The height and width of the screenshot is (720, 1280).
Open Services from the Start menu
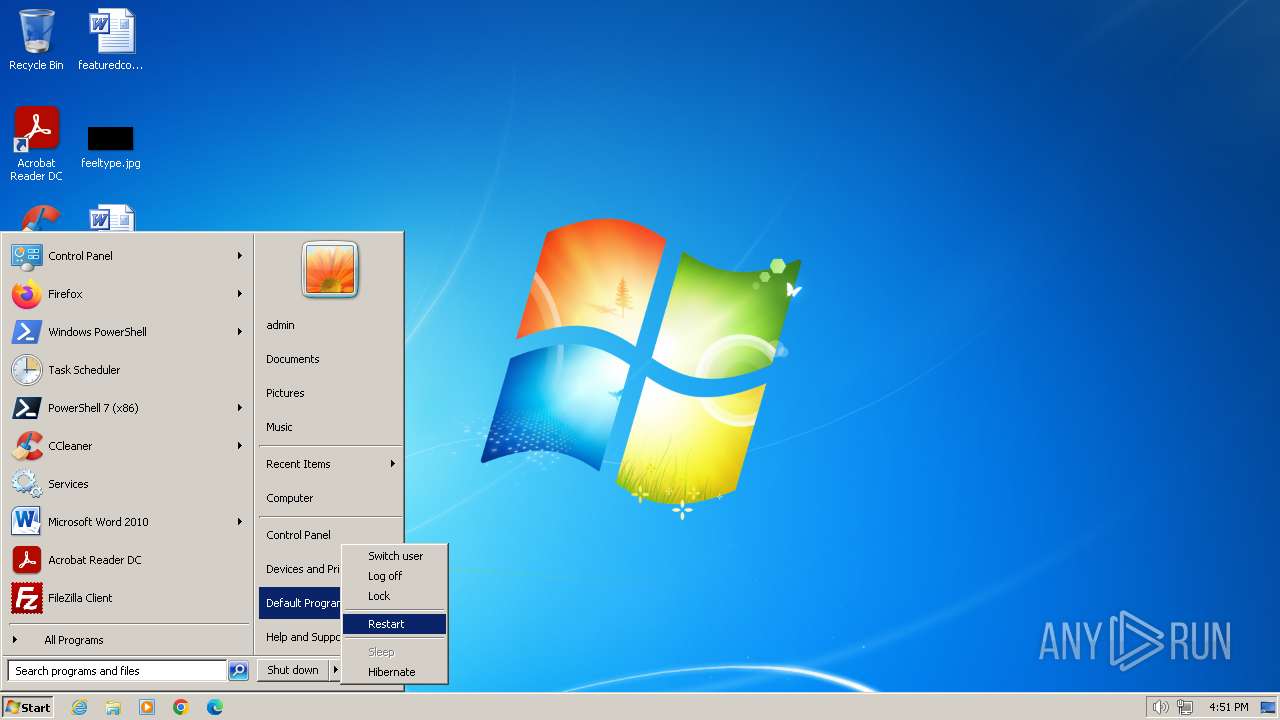[127, 484]
